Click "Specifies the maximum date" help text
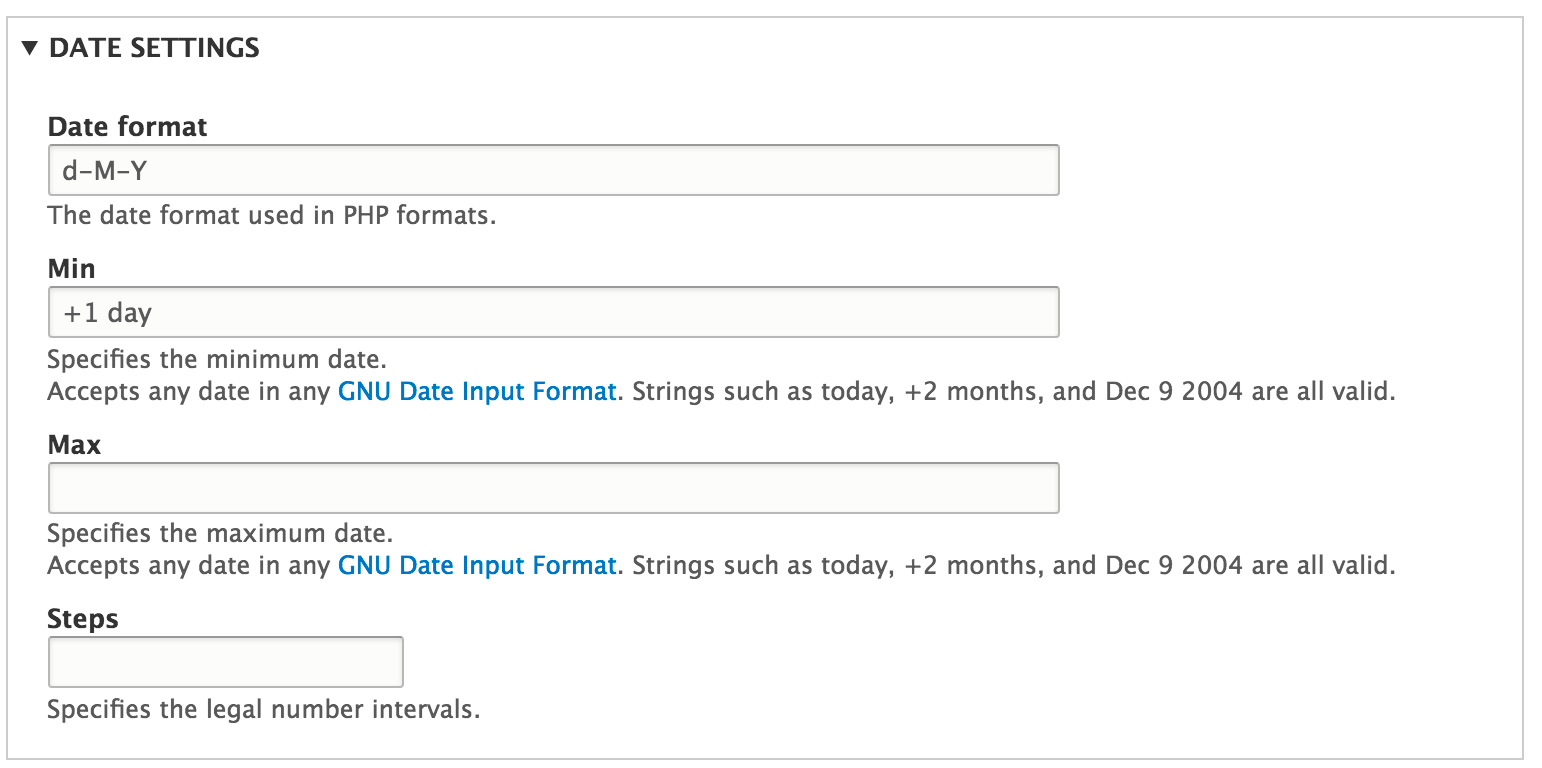Image resolution: width=1542 pixels, height=768 pixels. pos(219,533)
